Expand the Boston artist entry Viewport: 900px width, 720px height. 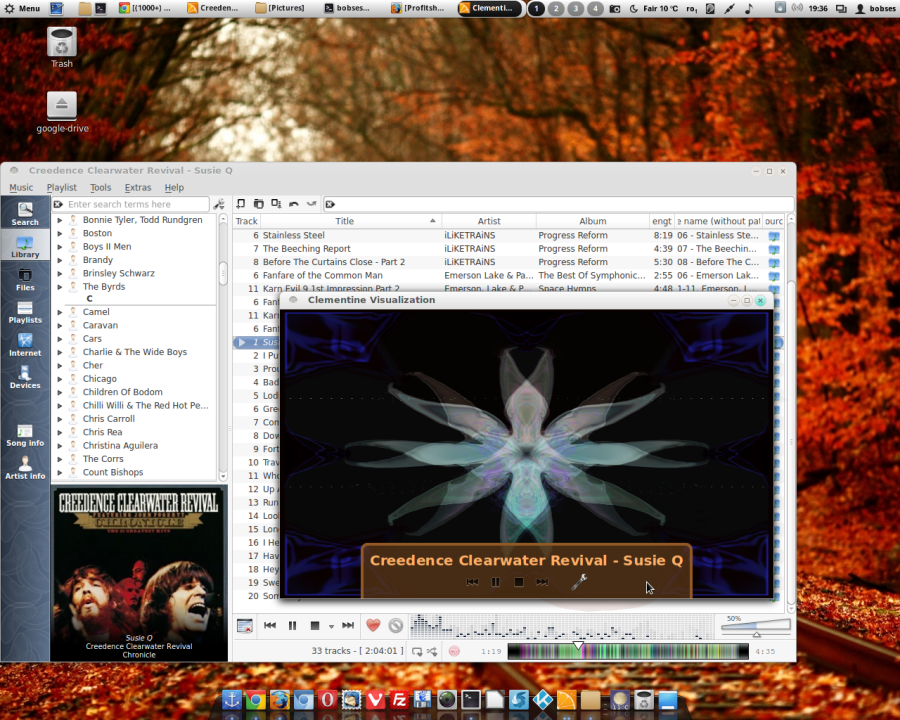point(60,233)
